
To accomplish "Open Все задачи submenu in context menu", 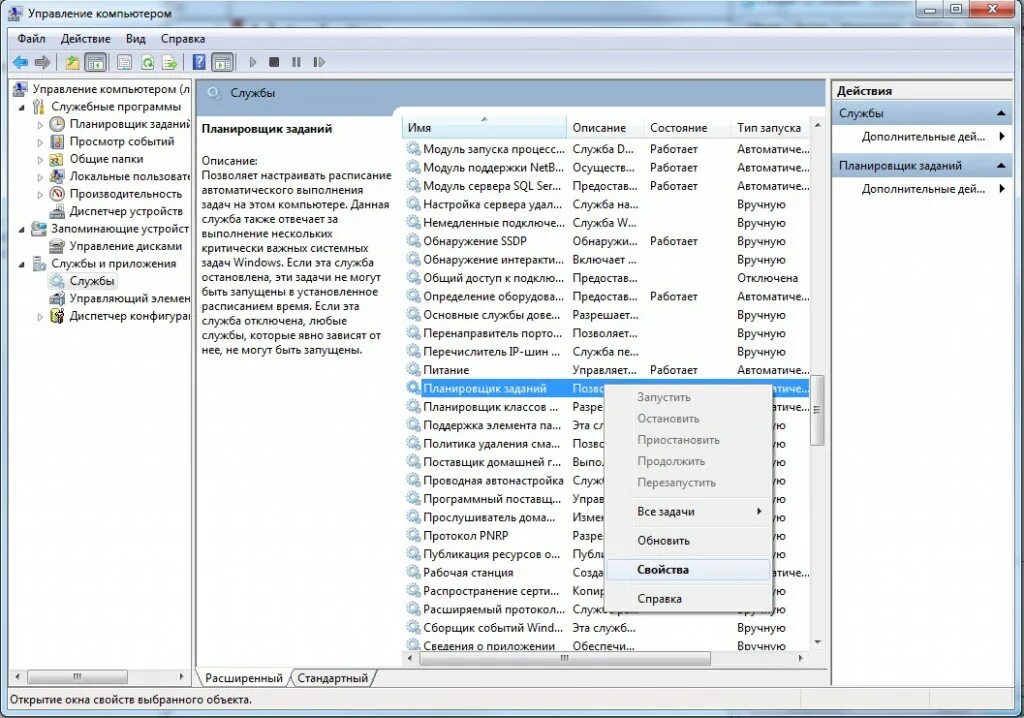I will 688,512.
